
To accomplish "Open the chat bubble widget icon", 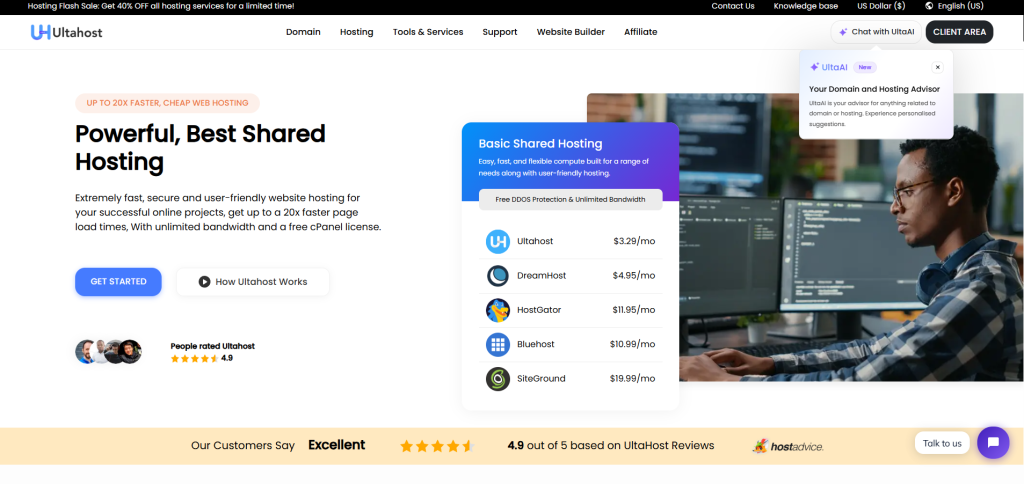I will click(x=993, y=443).
